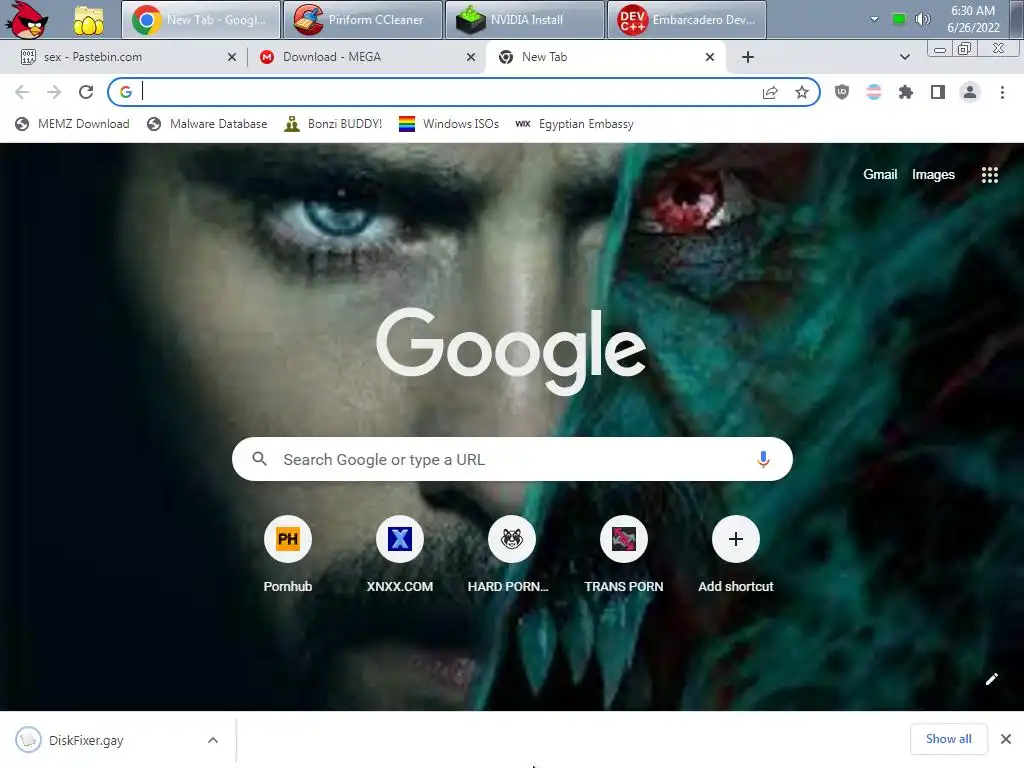This screenshot has width=1024, height=768.
Task: Open the Google apps grid
Action: pos(989,175)
